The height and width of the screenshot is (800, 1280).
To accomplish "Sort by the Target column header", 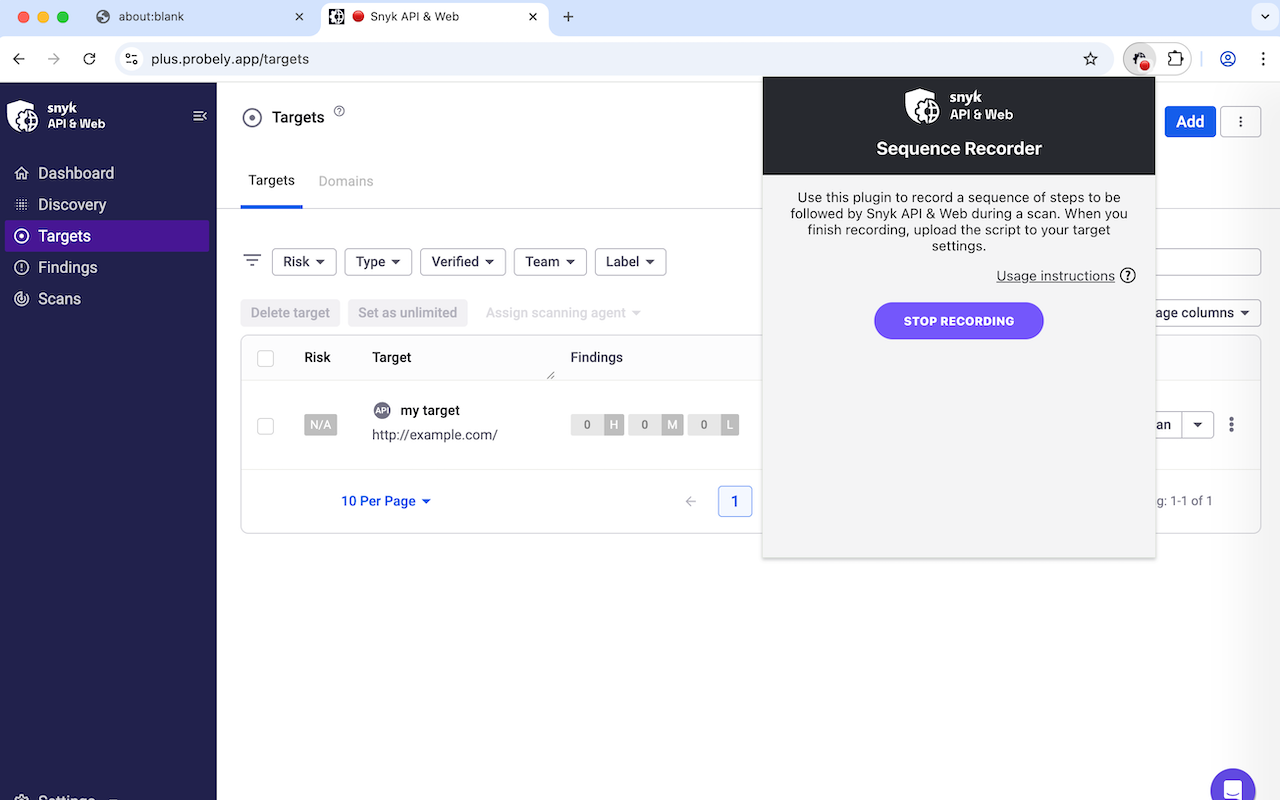I will coord(392,357).
